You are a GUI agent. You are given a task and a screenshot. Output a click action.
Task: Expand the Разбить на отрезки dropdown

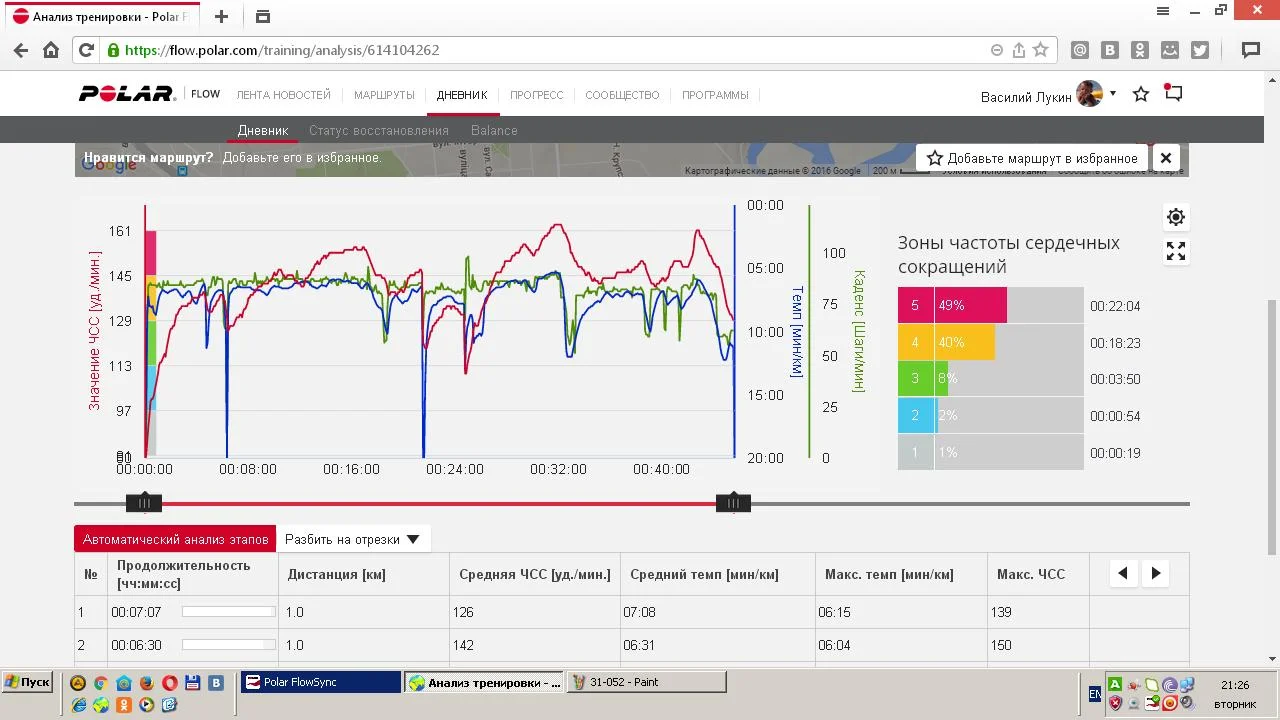(x=353, y=539)
